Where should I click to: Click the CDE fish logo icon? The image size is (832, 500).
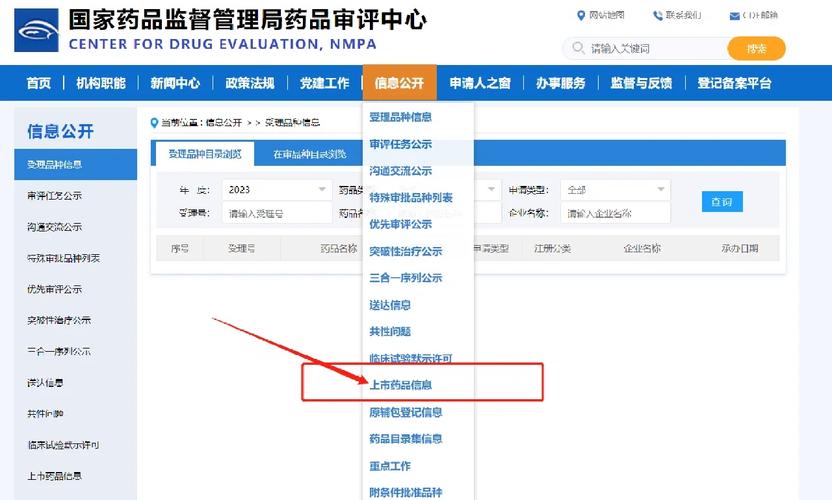coord(36,30)
